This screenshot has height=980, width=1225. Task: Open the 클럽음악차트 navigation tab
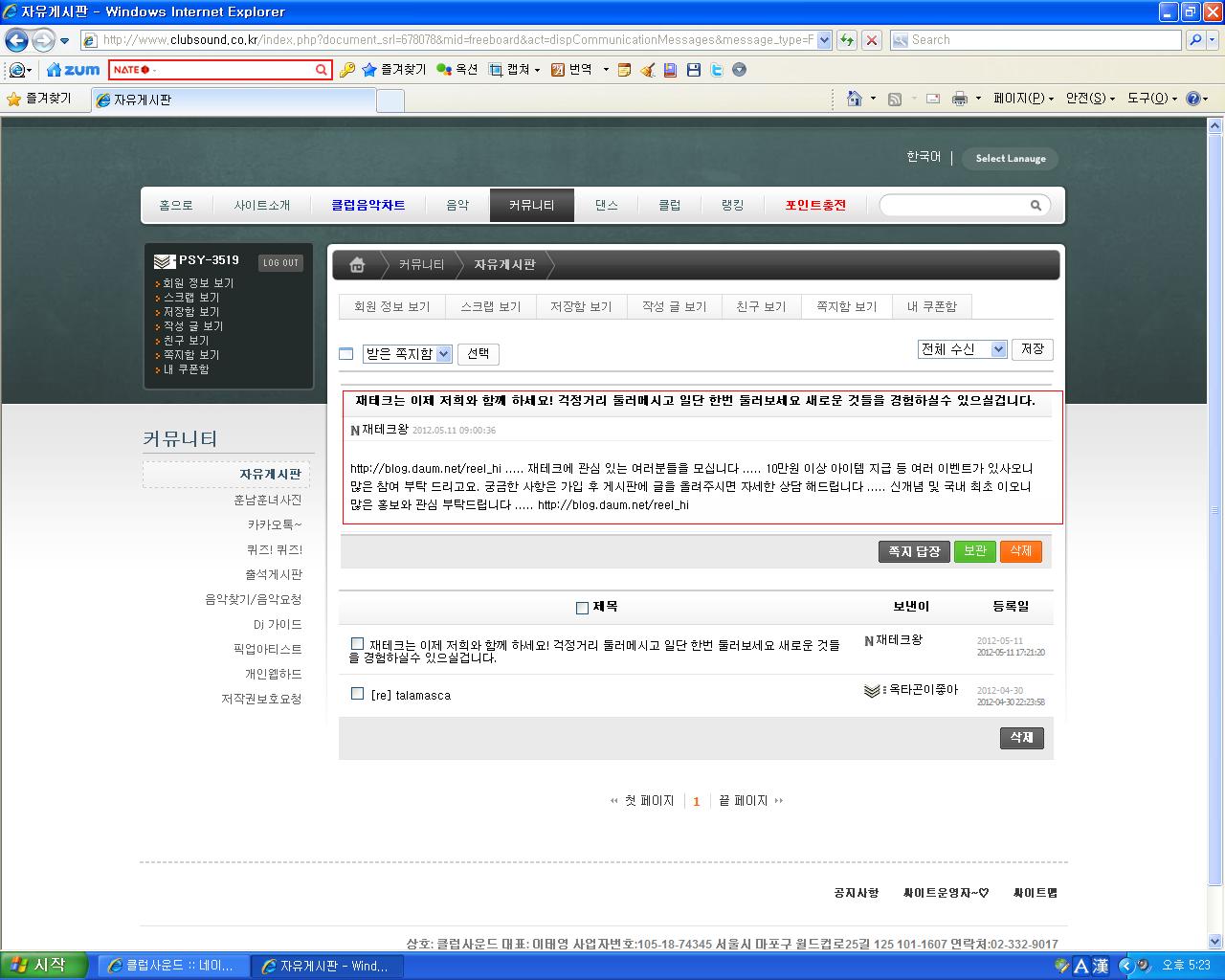coord(368,205)
